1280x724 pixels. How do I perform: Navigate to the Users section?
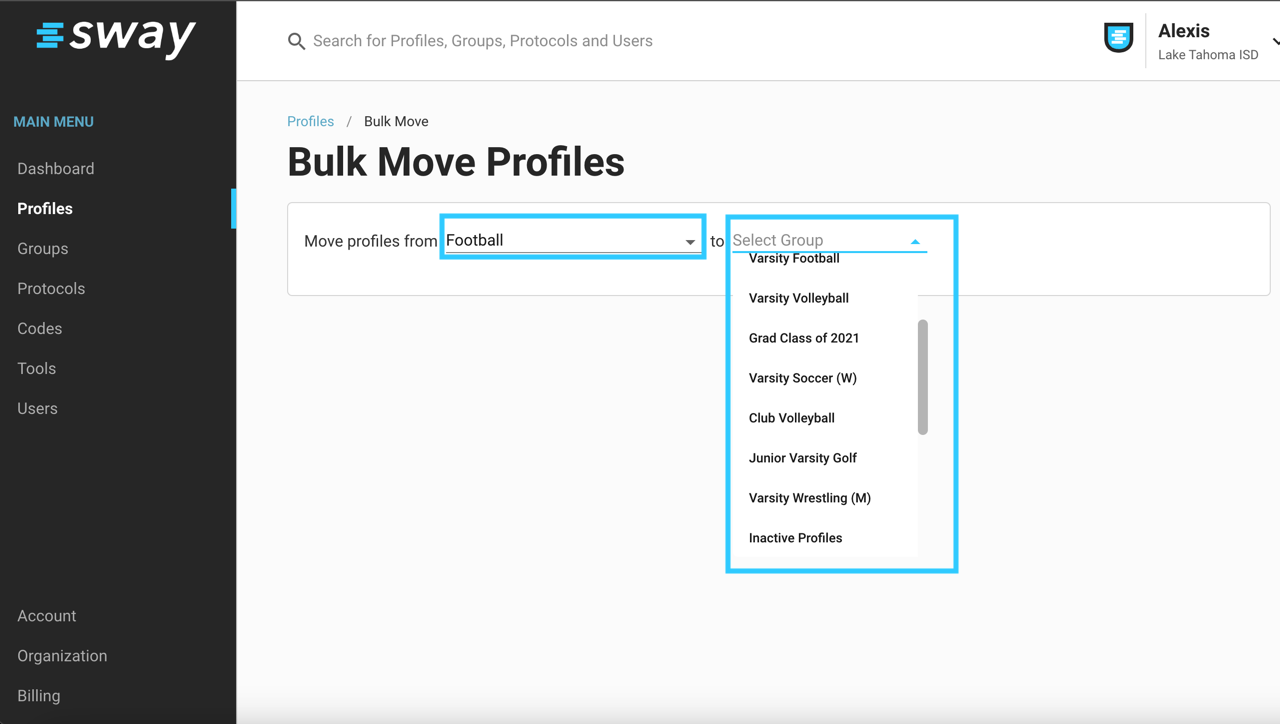click(37, 408)
